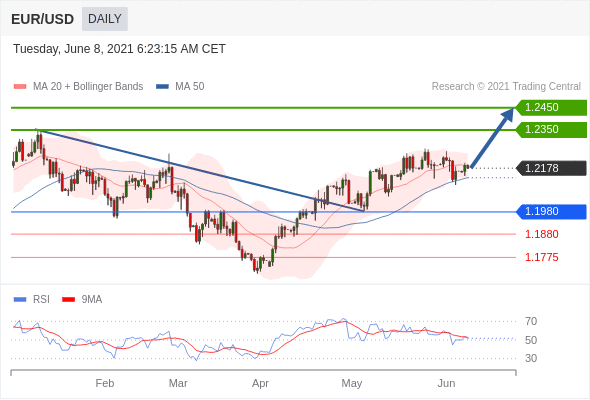Toggle the MA 50 legend label

(190, 87)
